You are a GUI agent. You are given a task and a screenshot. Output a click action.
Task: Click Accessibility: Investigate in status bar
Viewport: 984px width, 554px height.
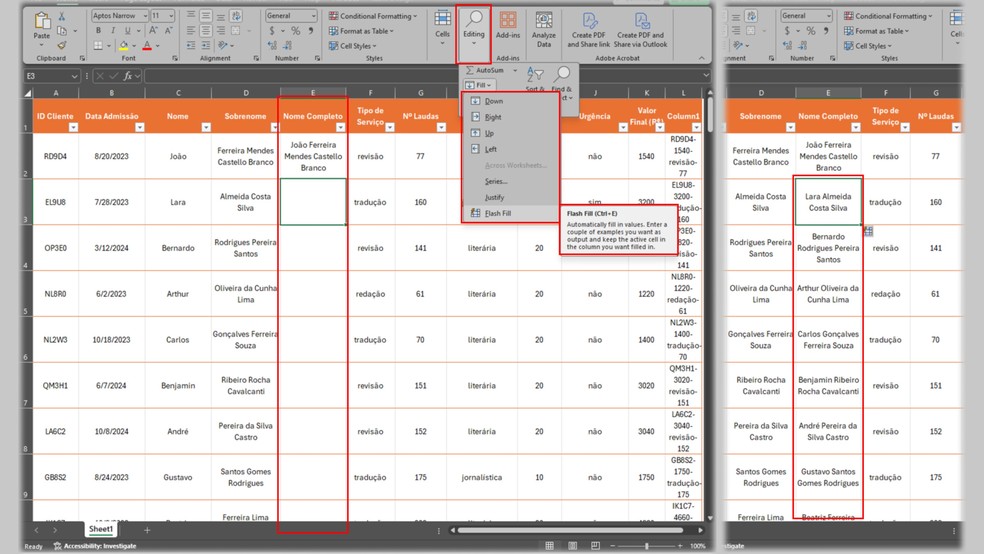point(97,546)
